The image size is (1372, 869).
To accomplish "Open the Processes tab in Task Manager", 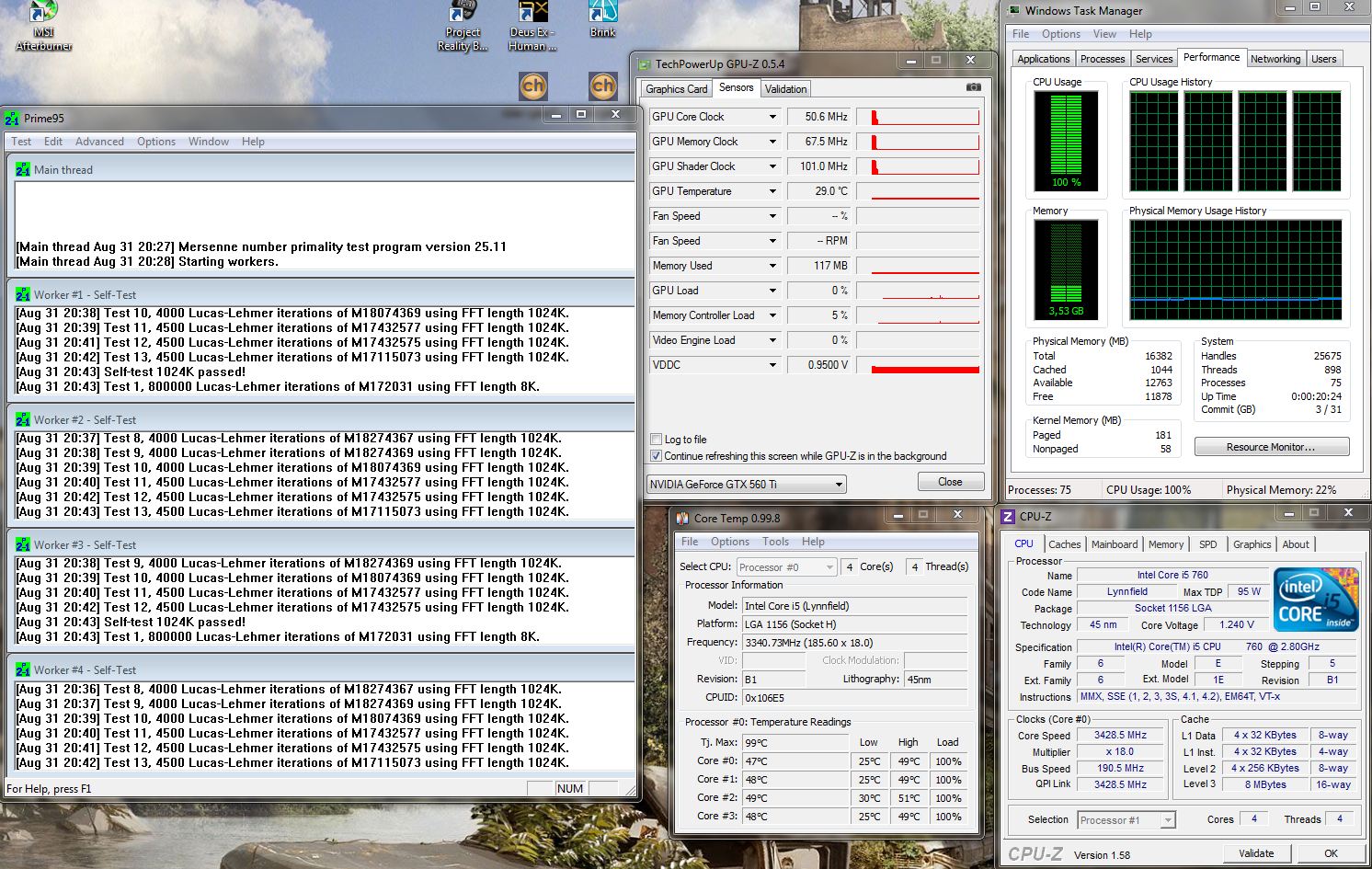I will 1103,59.
